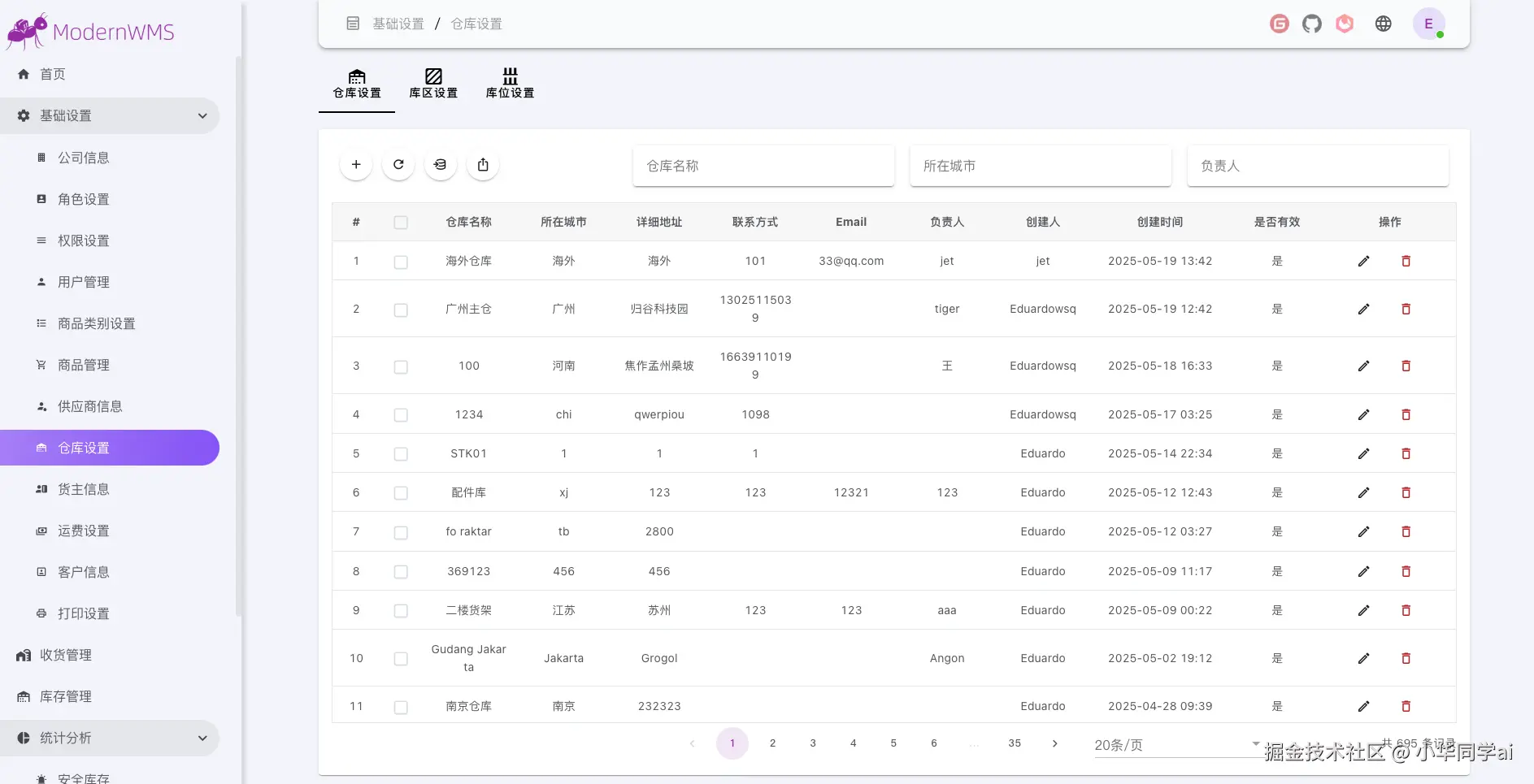Open the user avatar E menu
The image size is (1534, 784).
[x=1429, y=24]
